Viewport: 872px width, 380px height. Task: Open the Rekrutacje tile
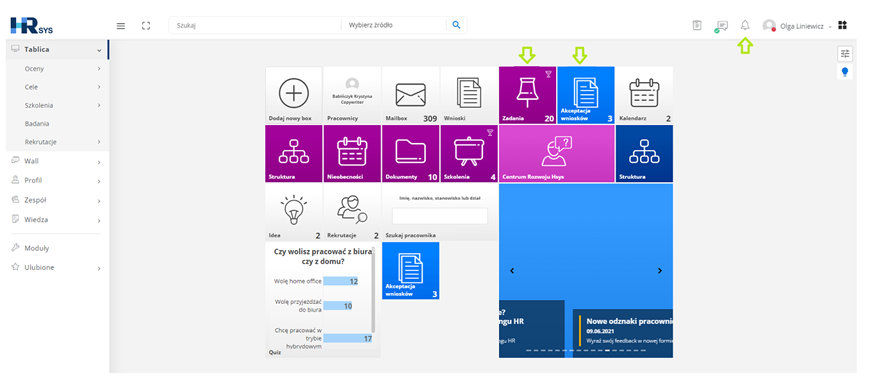(352, 212)
